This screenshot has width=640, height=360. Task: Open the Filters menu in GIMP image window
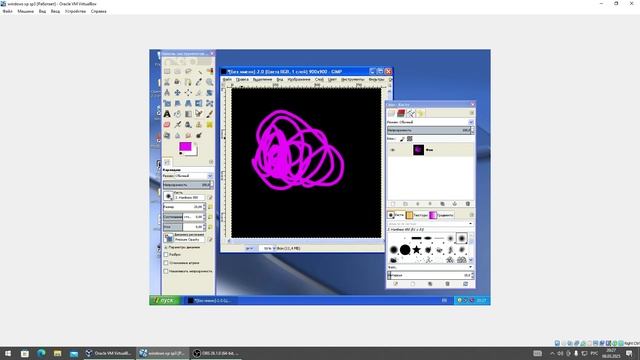pyautogui.click(x=376, y=80)
